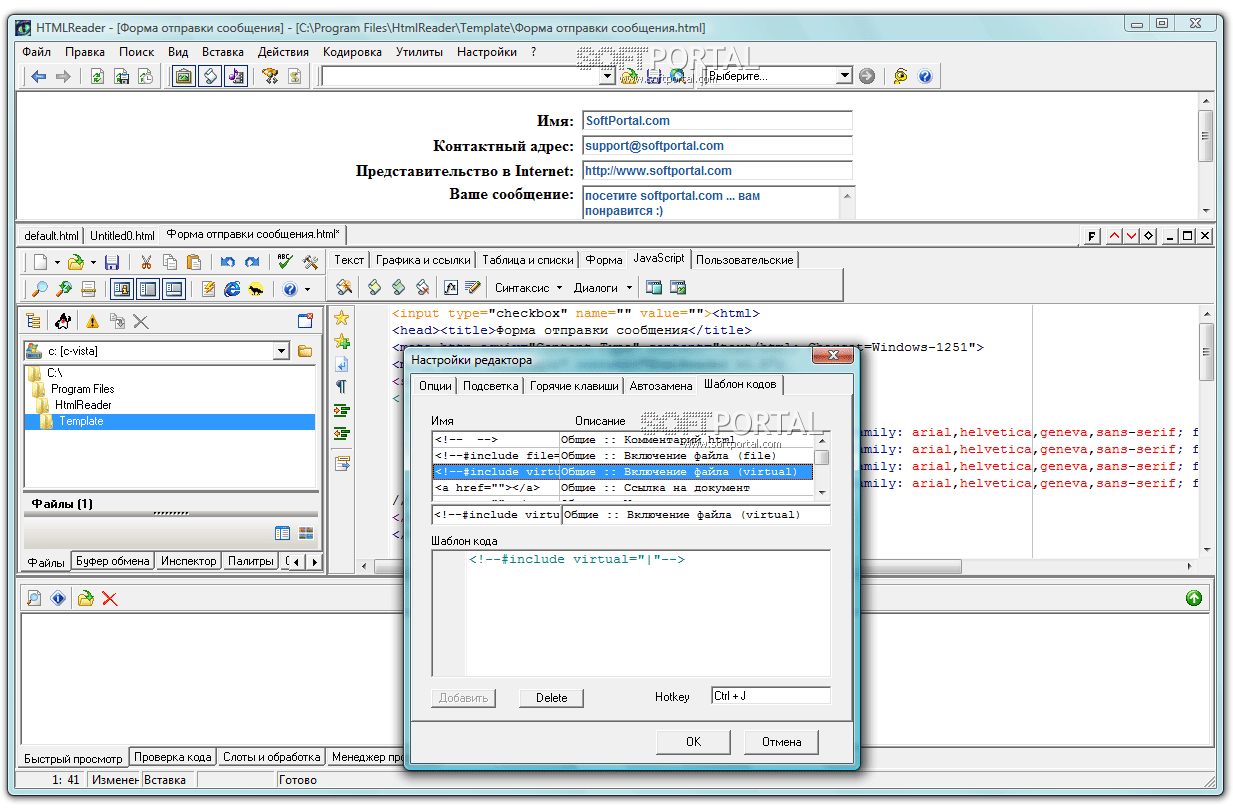Select the 'Program Files' folder in tree

(83, 389)
